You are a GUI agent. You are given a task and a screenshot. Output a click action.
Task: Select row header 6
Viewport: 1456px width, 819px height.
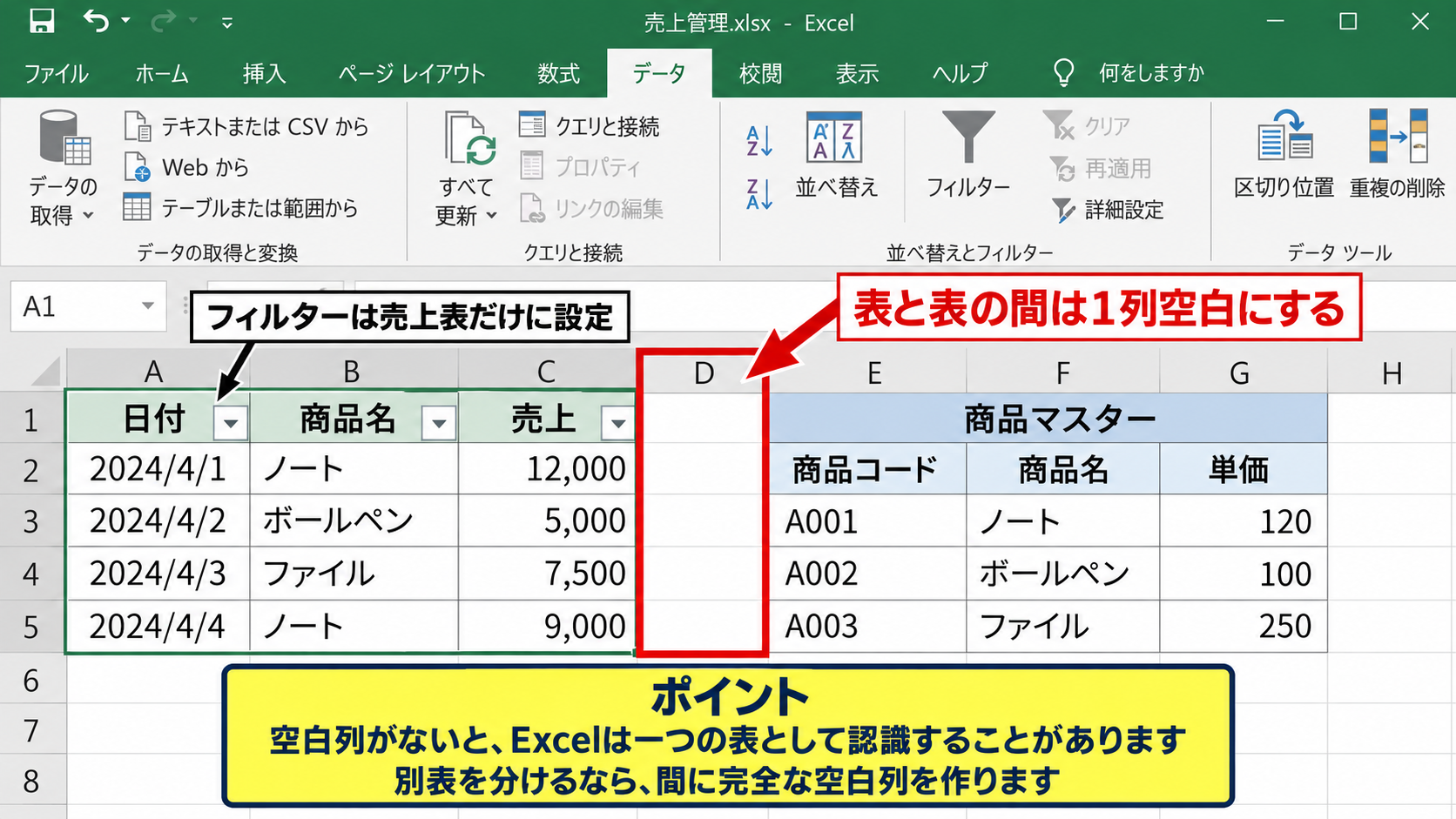tap(31, 680)
